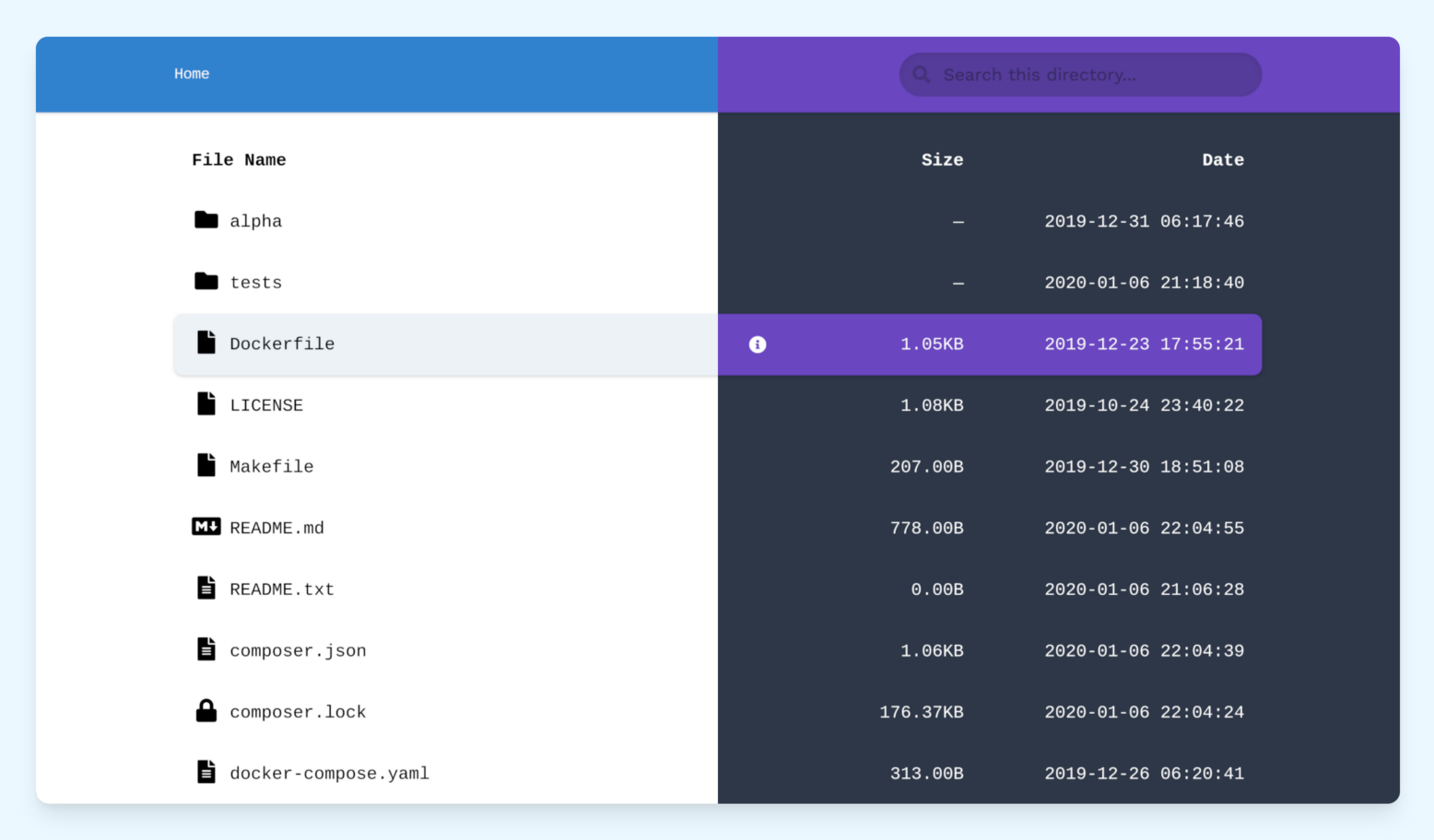Click the lock icon beside composer.lock
Image resolution: width=1434 pixels, height=840 pixels.
click(x=206, y=710)
